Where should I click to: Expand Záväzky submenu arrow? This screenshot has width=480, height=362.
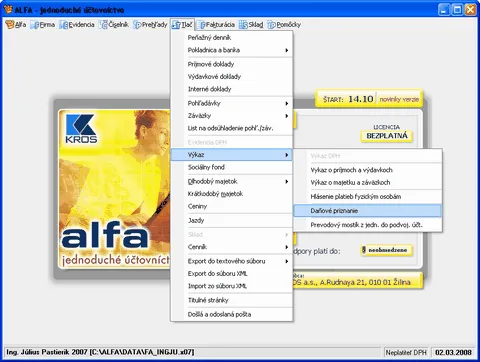pos(286,116)
